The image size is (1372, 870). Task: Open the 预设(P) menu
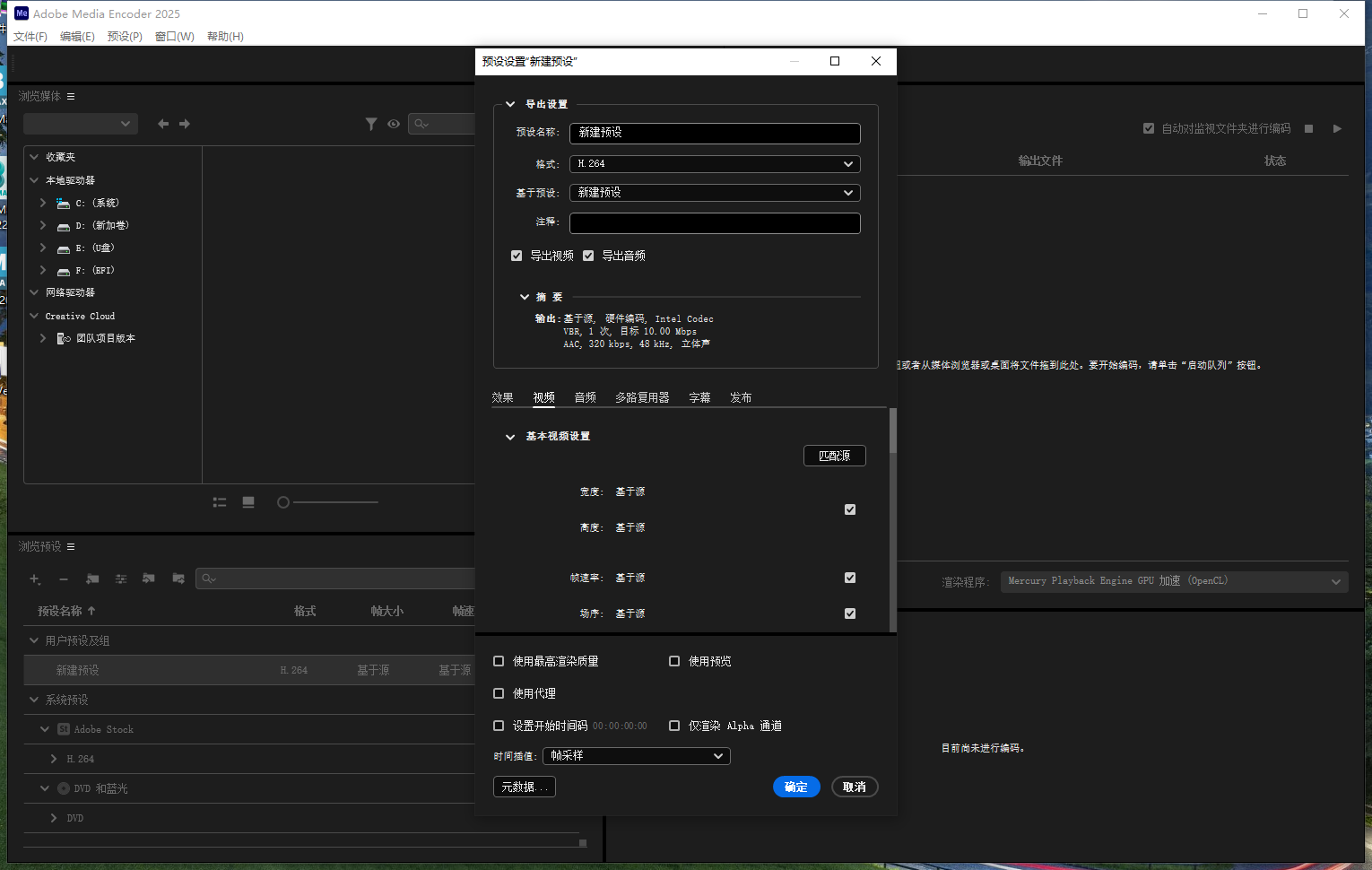(x=125, y=37)
